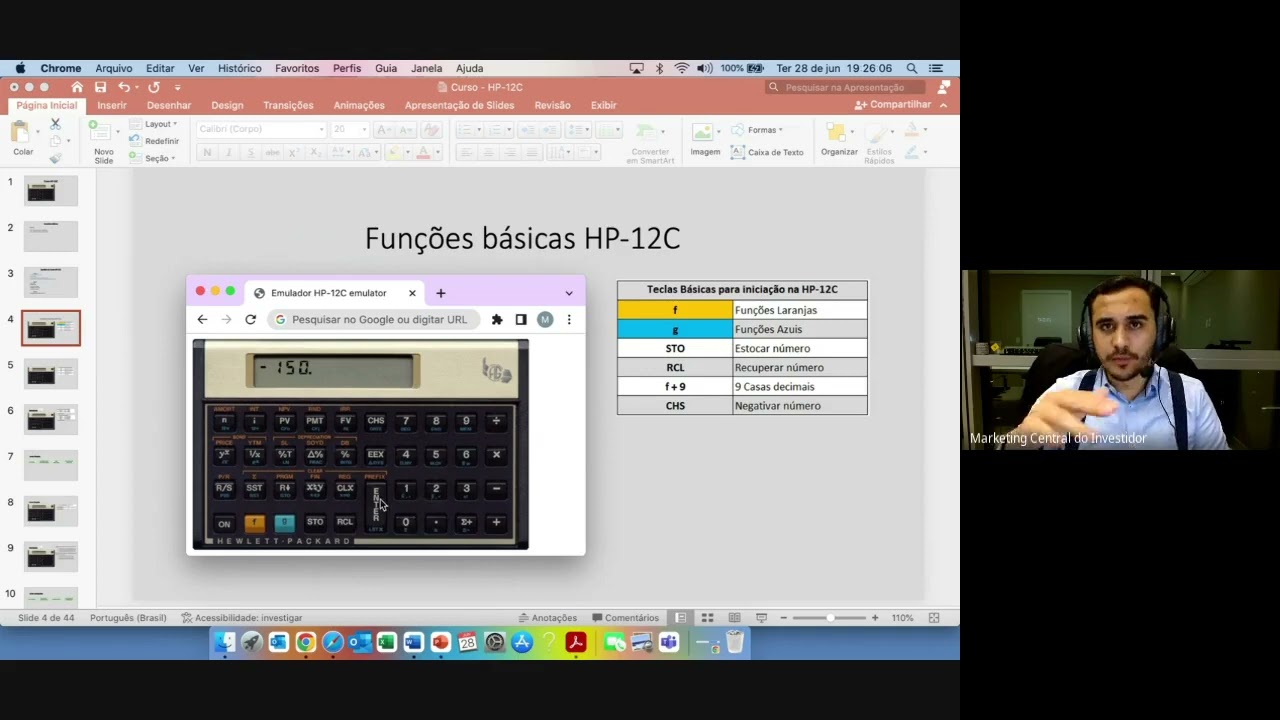The image size is (1280, 720).
Task: Click zoom out minus button
Action: 783,618
